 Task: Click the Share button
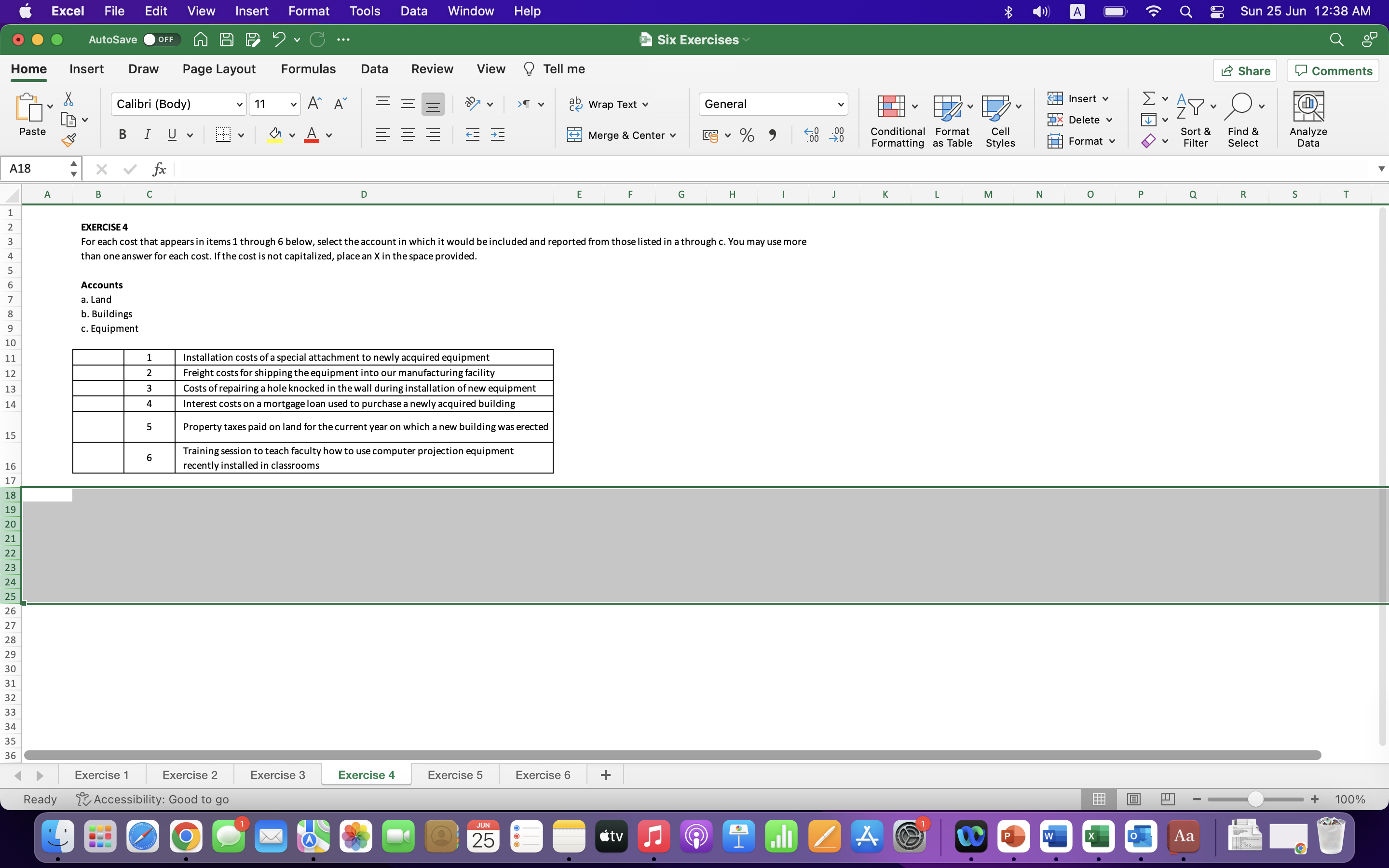click(x=1245, y=70)
